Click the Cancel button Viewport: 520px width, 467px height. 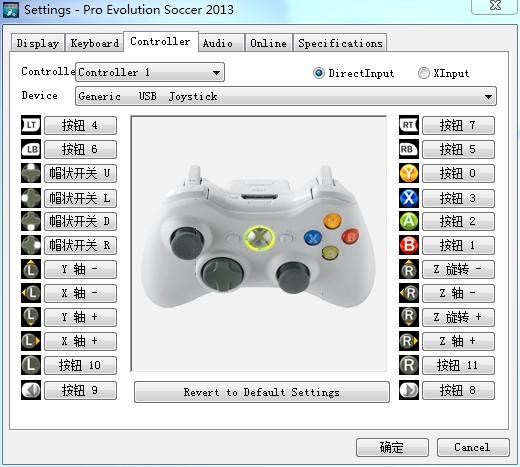(x=473, y=447)
